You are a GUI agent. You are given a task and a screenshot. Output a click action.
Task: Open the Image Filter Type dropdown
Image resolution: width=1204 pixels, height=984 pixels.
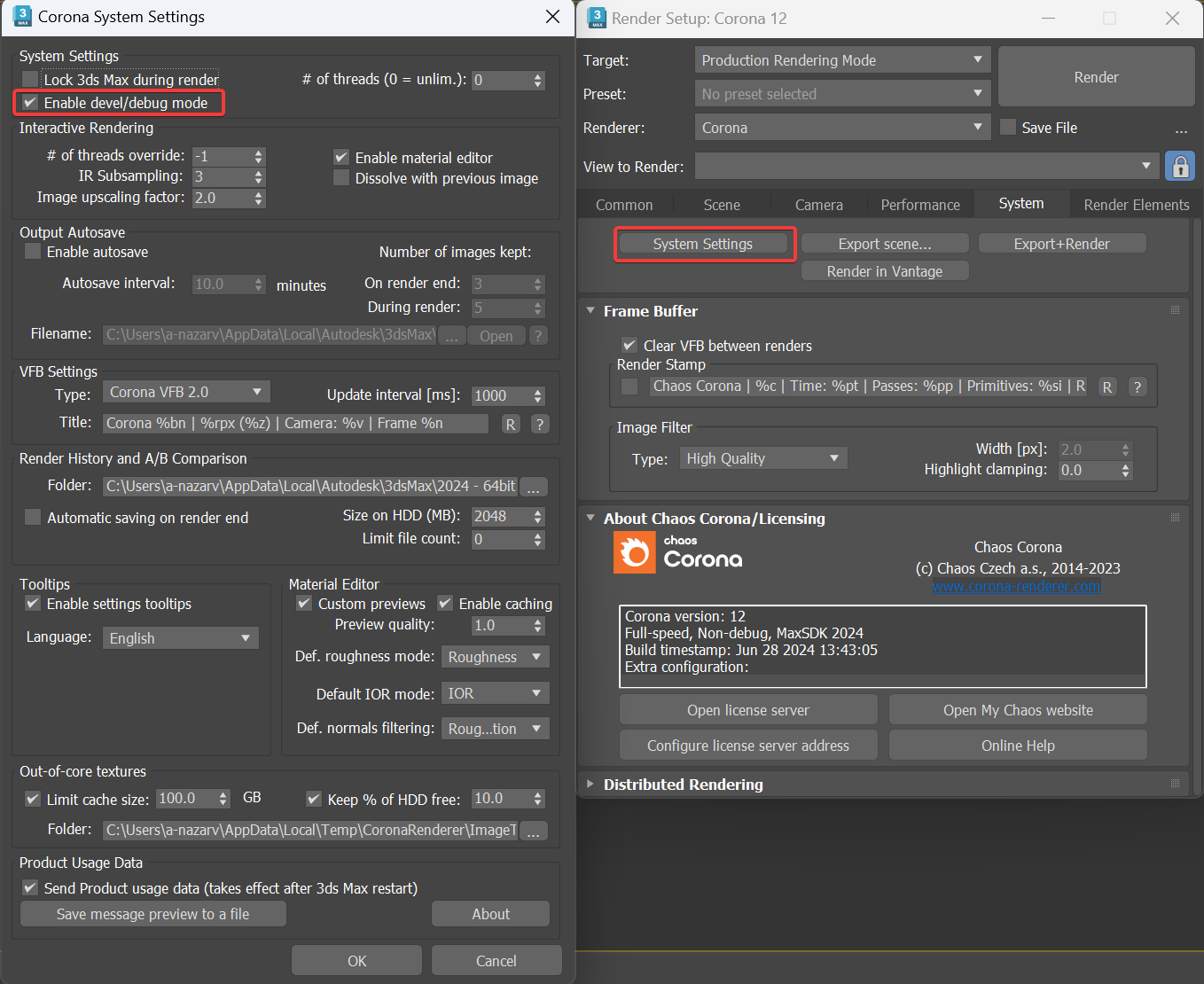pyautogui.click(x=763, y=458)
